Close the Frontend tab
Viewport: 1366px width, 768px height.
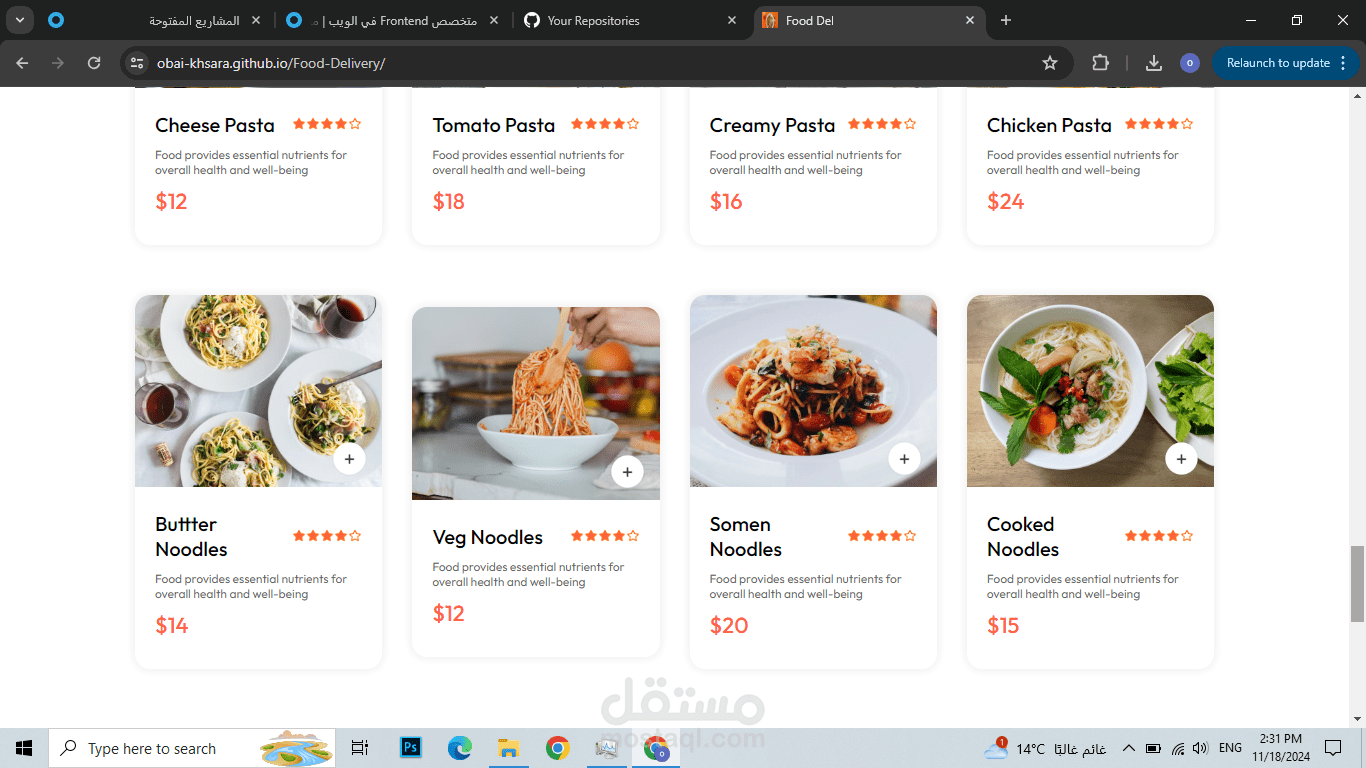click(494, 20)
